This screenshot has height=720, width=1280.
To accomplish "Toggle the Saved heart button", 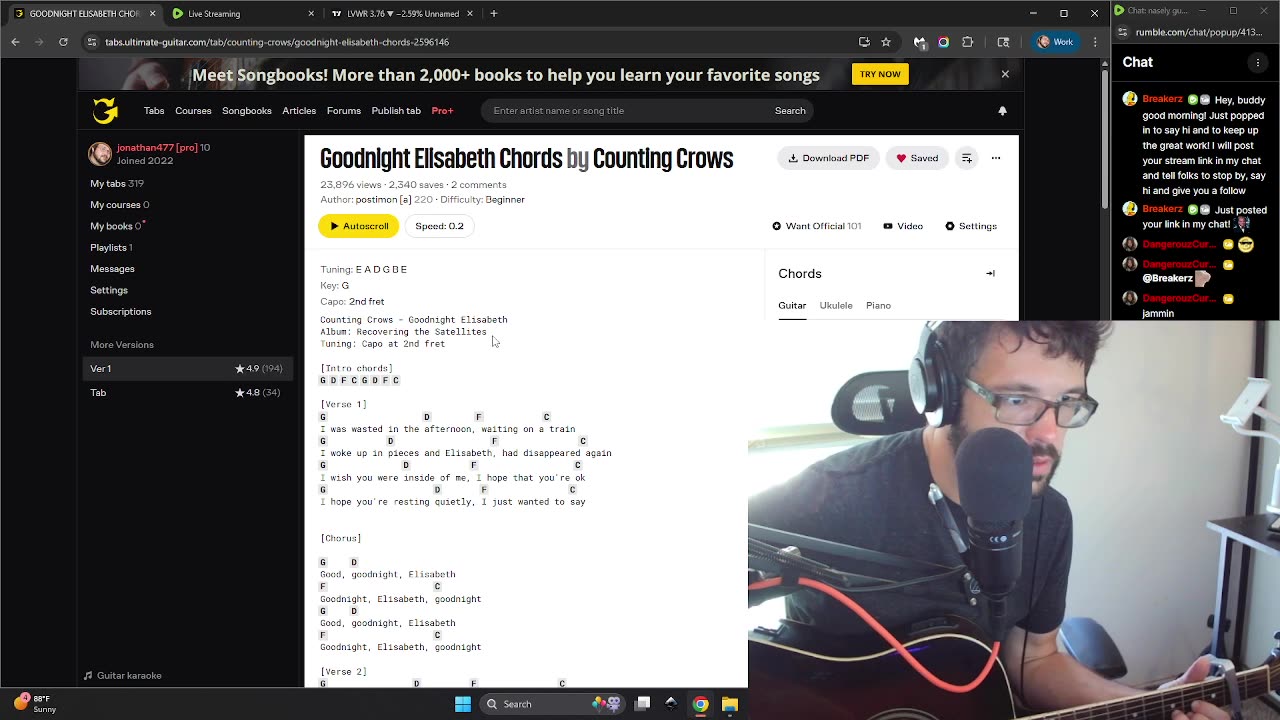I will [917, 158].
